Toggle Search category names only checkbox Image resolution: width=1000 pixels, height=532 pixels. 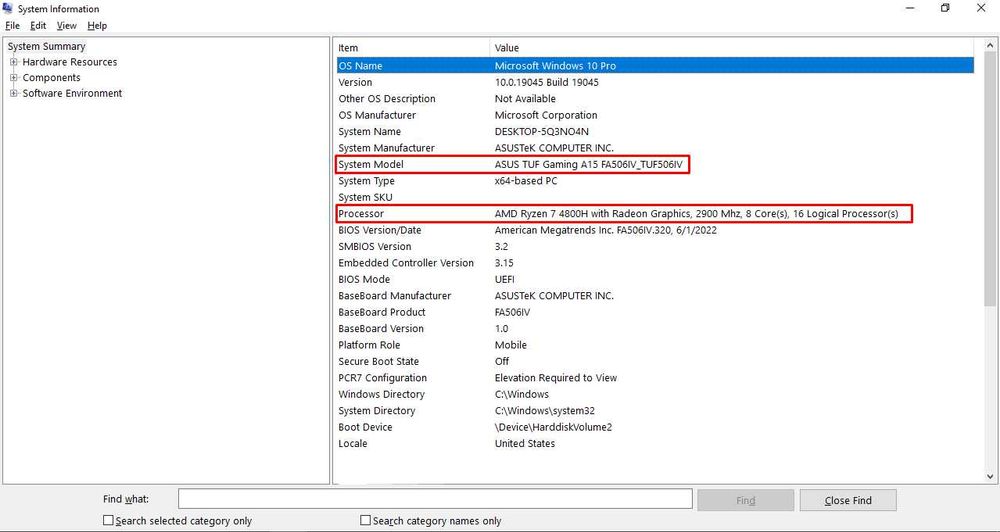click(365, 521)
